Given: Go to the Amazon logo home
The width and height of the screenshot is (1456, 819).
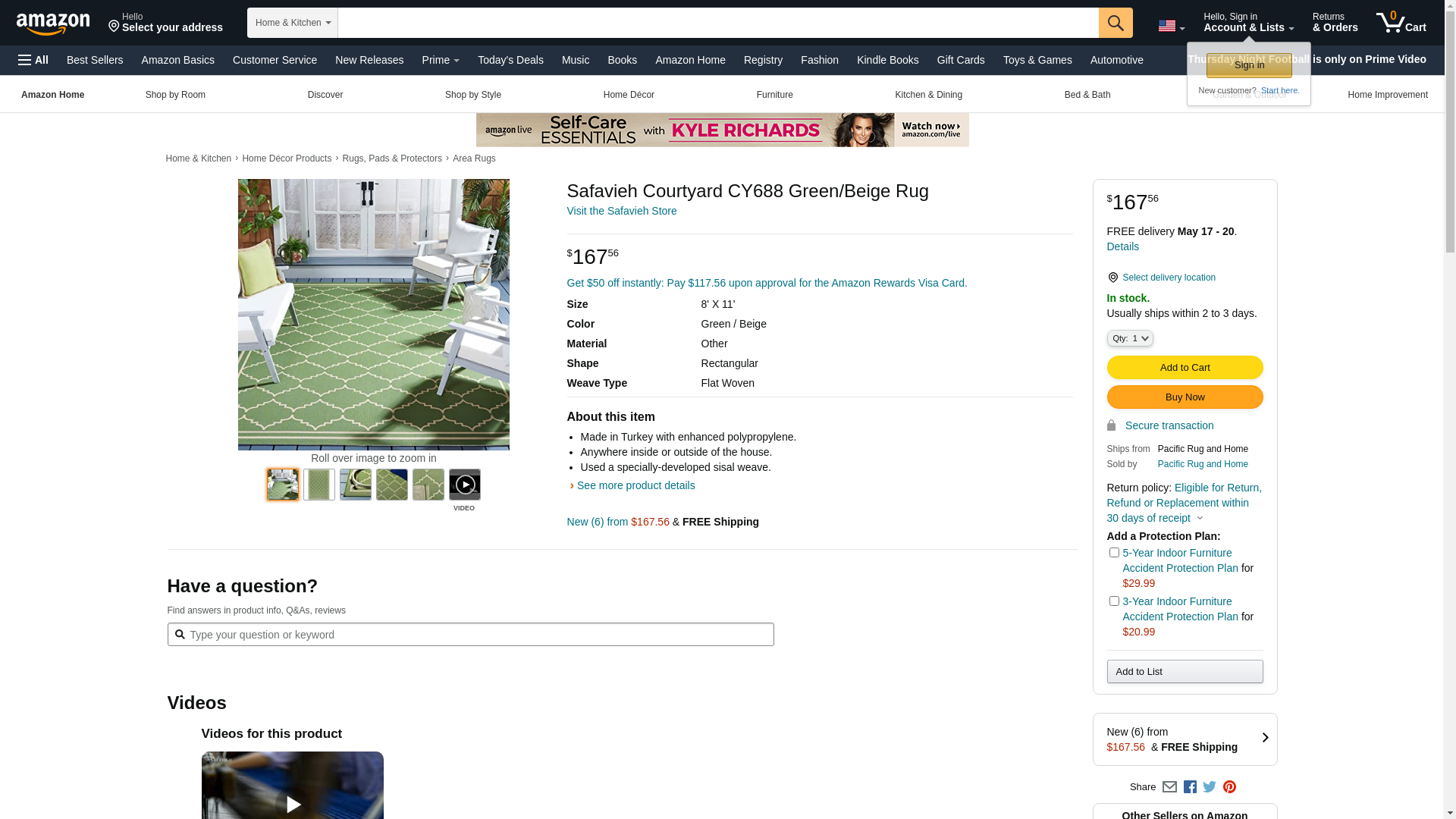Looking at the screenshot, I should (53, 24).
